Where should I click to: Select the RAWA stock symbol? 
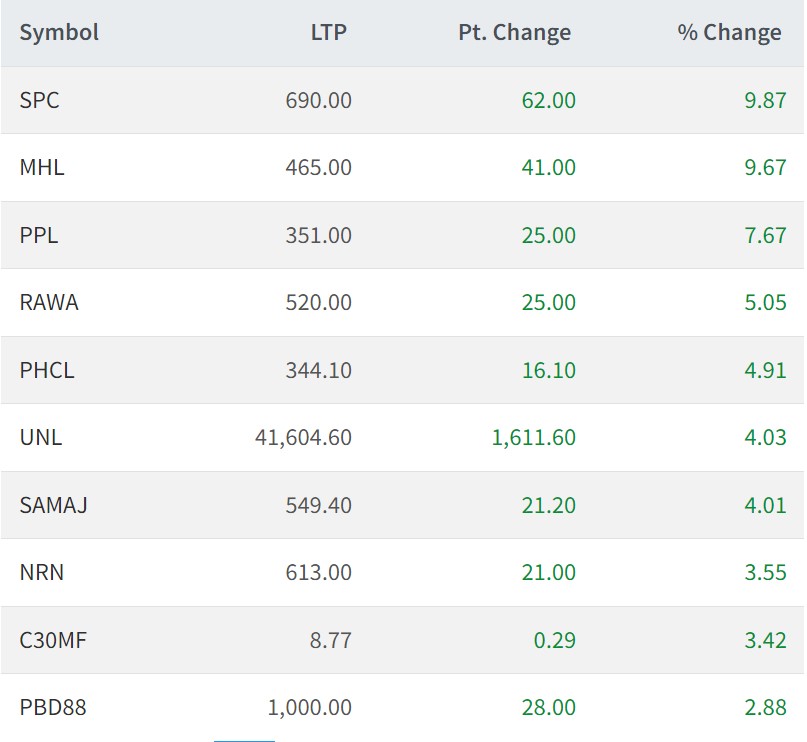[49, 302]
